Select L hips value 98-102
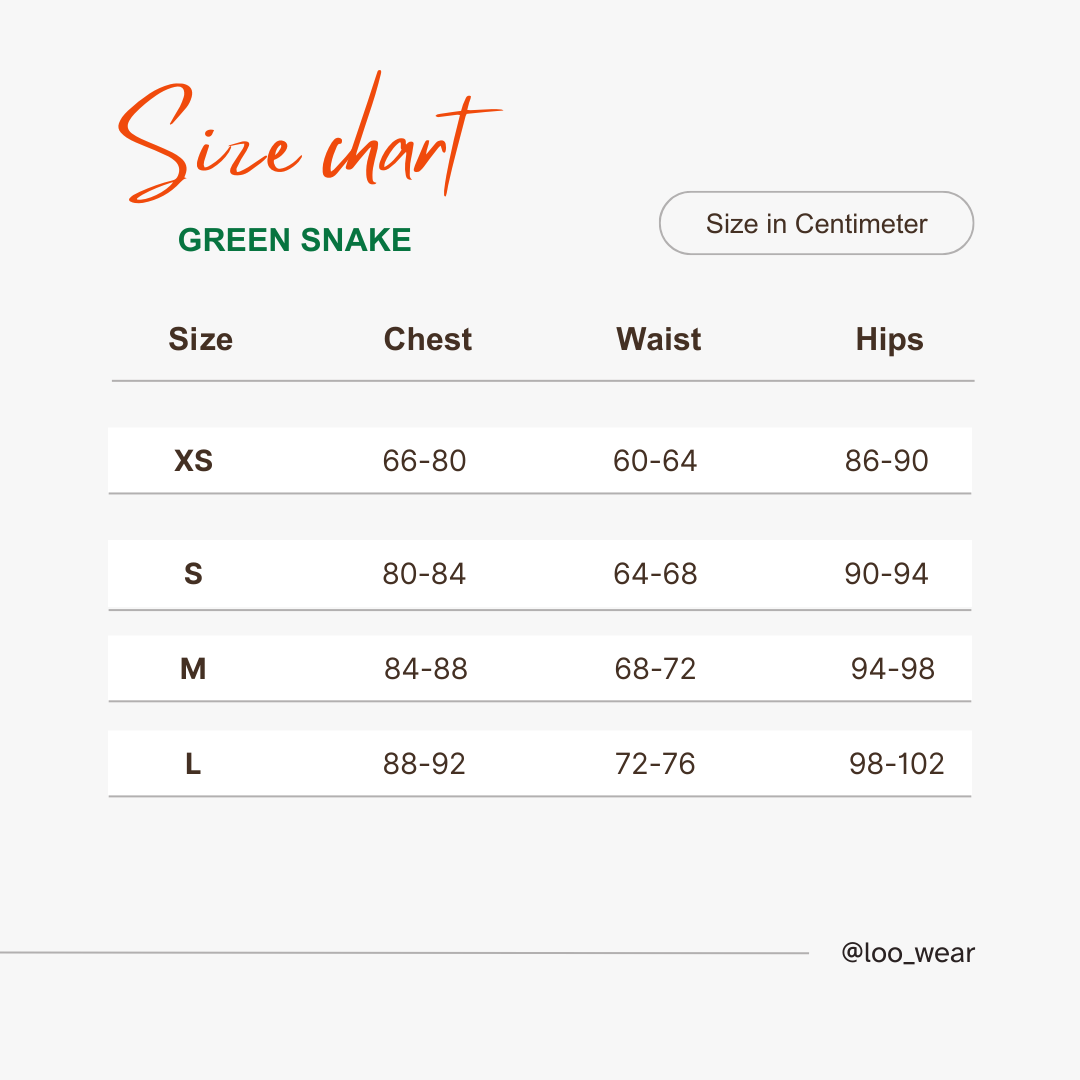Screen dimensions: 1080x1080 coord(896,764)
